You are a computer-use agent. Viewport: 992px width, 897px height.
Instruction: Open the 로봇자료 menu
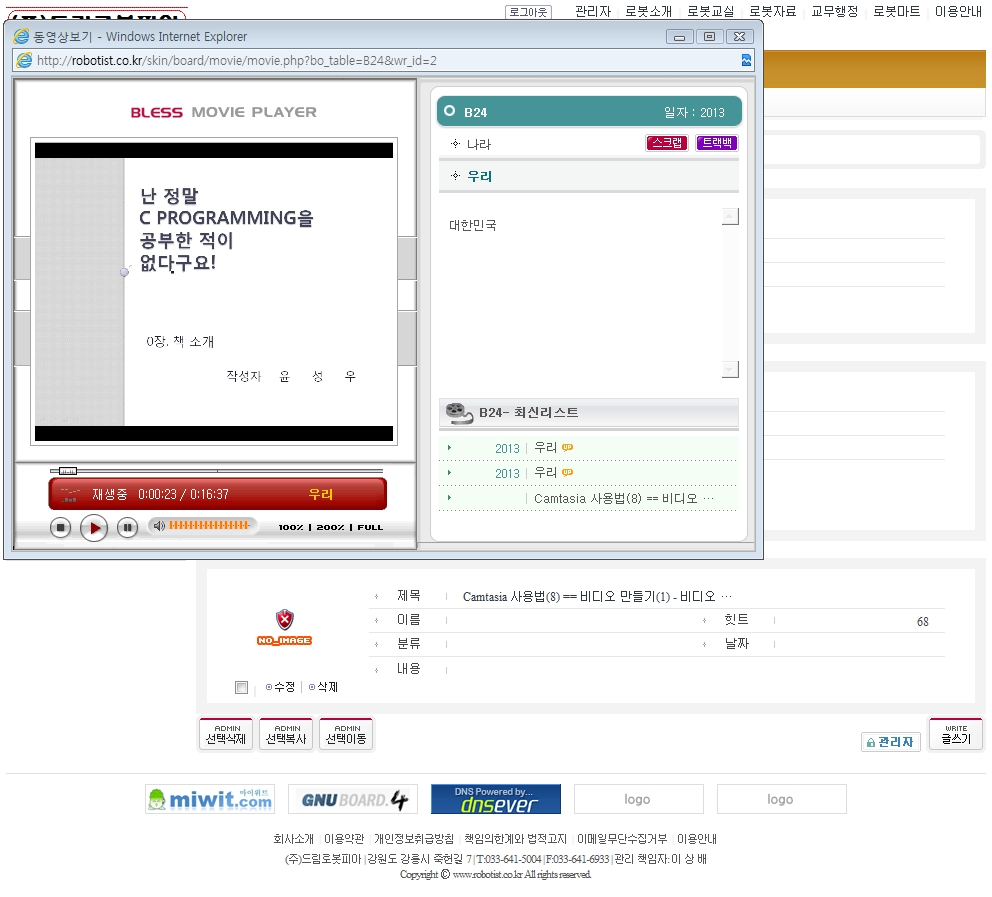coord(772,11)
